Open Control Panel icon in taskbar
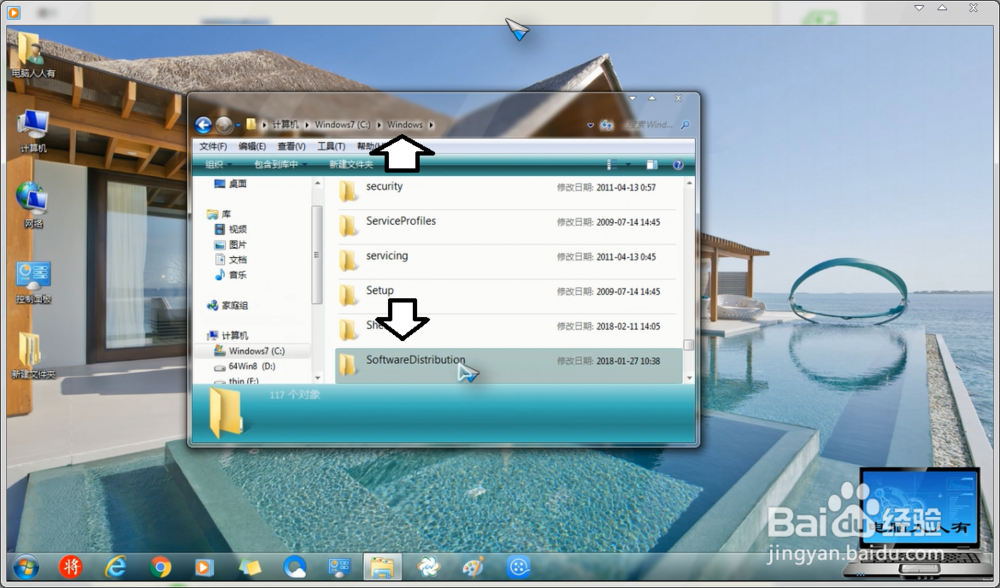This screenshot has height=588, width=1000. click(339, 567)
